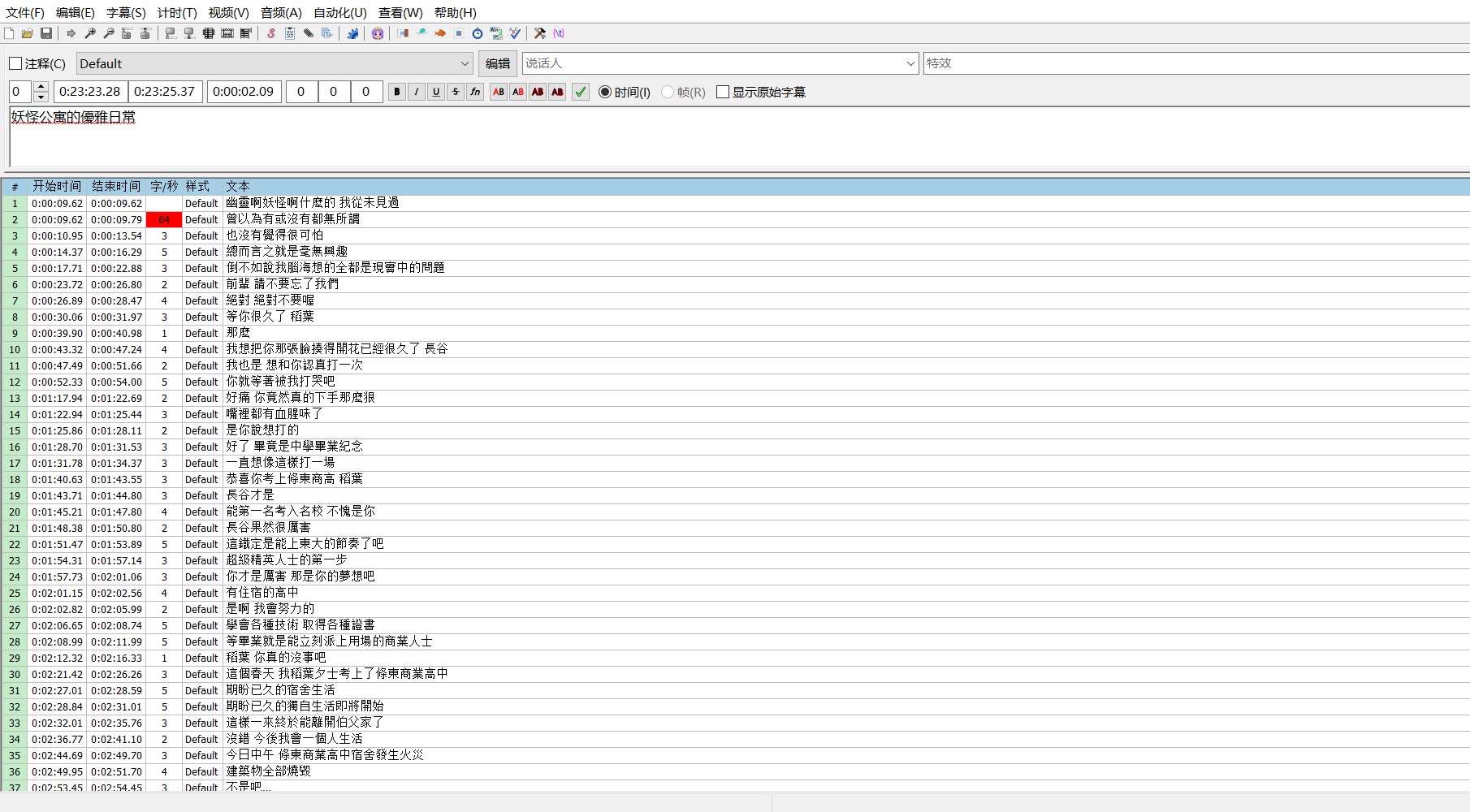Pick the secondary color (second AB)

pyautogui.click(x=518, y=92)
